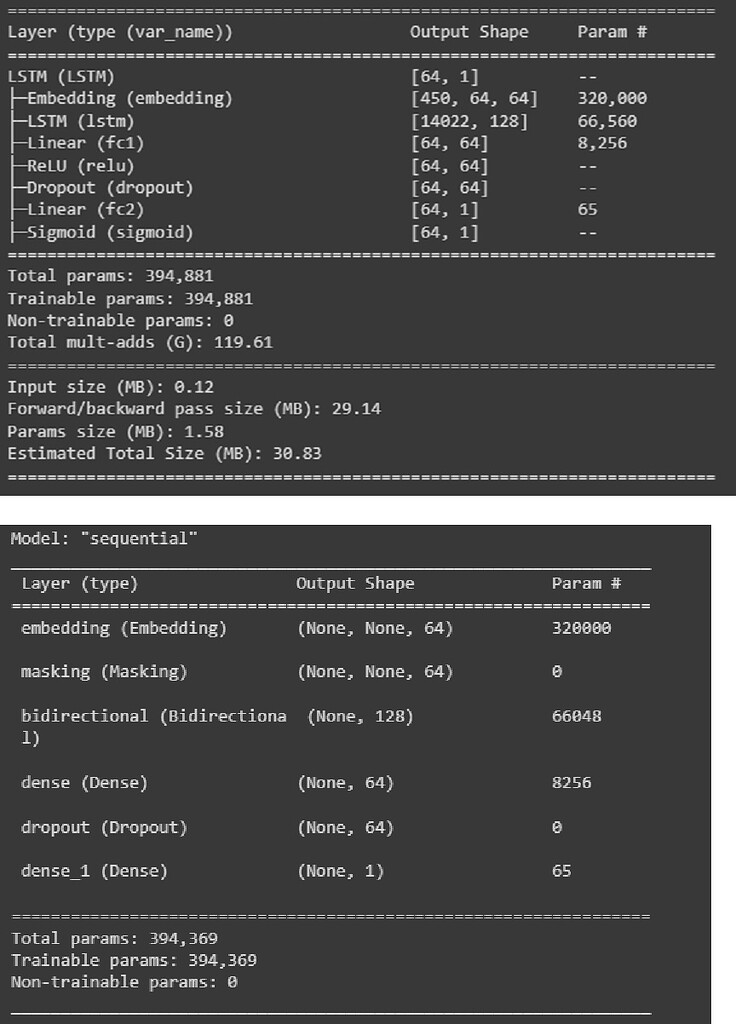
Task: Click the torchinfo "Embedding (embedding)" layer row
Action: point(129,98)
